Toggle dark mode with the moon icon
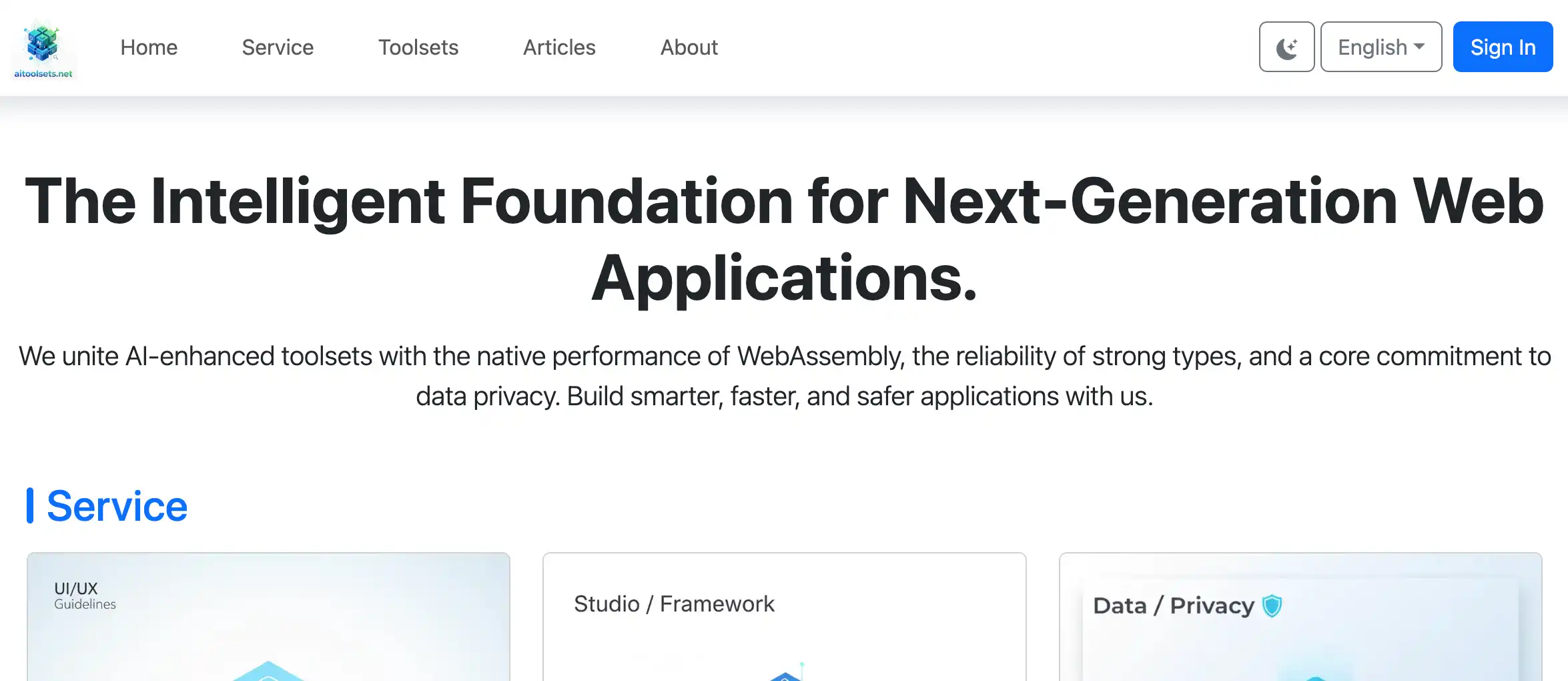This screenshot has width=1568, height=681. pos(1286,47)
